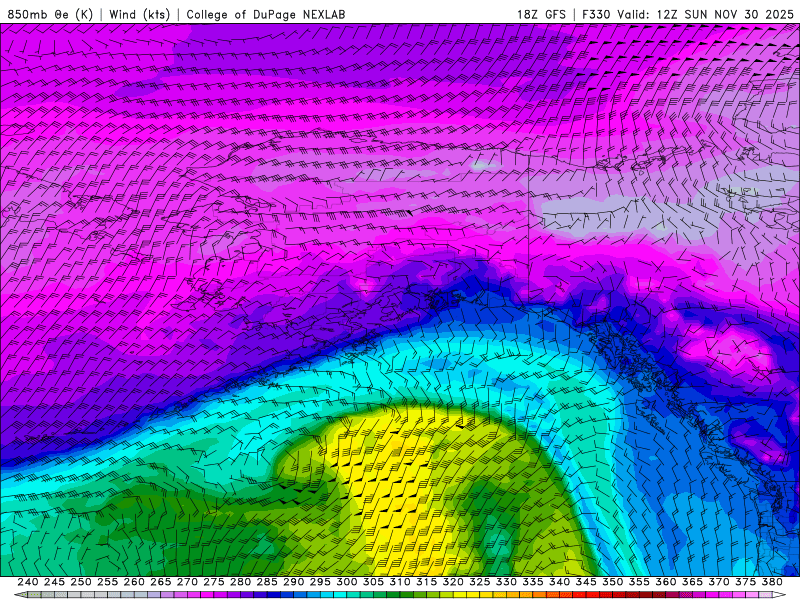This screenshot has height=600, width=800.
Task: Click the 295 colorbar label
Action: click(320, 582)
